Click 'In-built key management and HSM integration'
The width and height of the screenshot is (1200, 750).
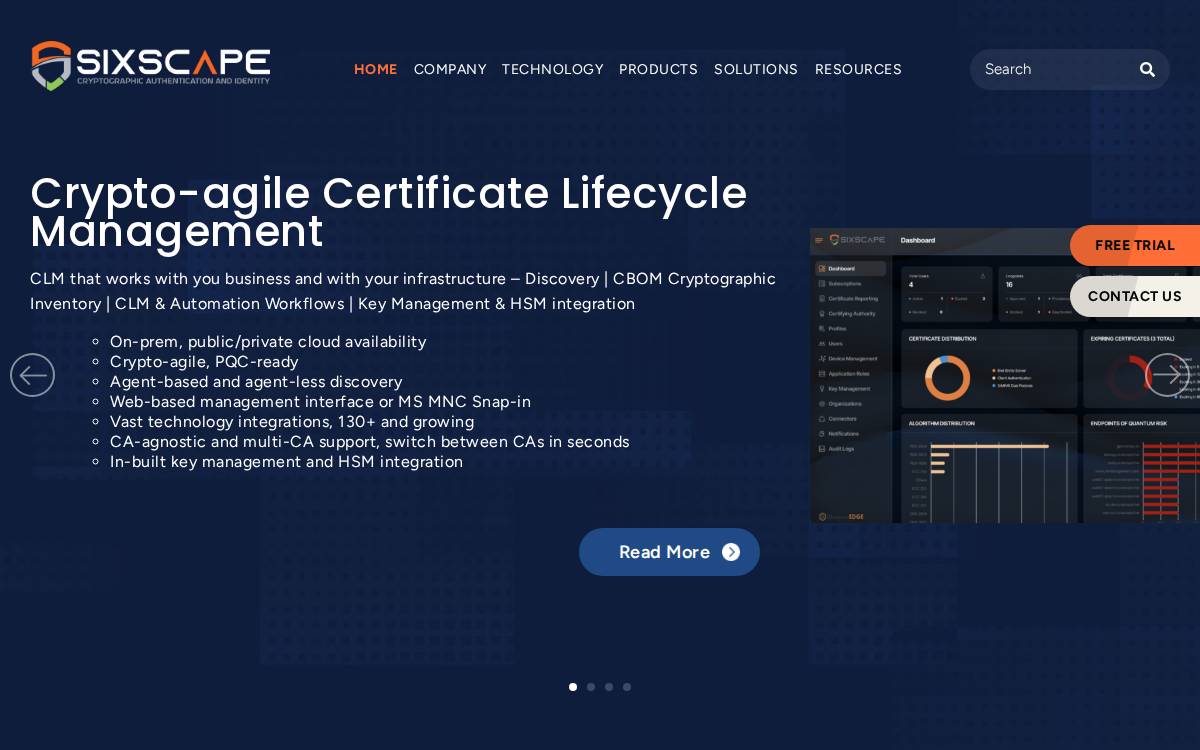(286, 462)
